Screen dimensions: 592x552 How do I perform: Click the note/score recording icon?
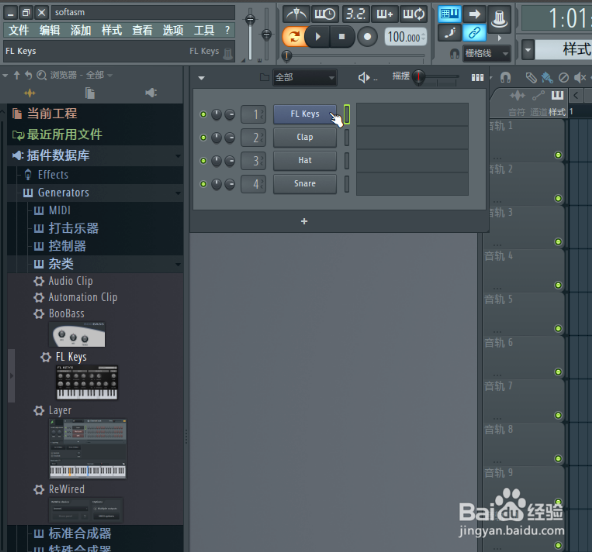450,33
